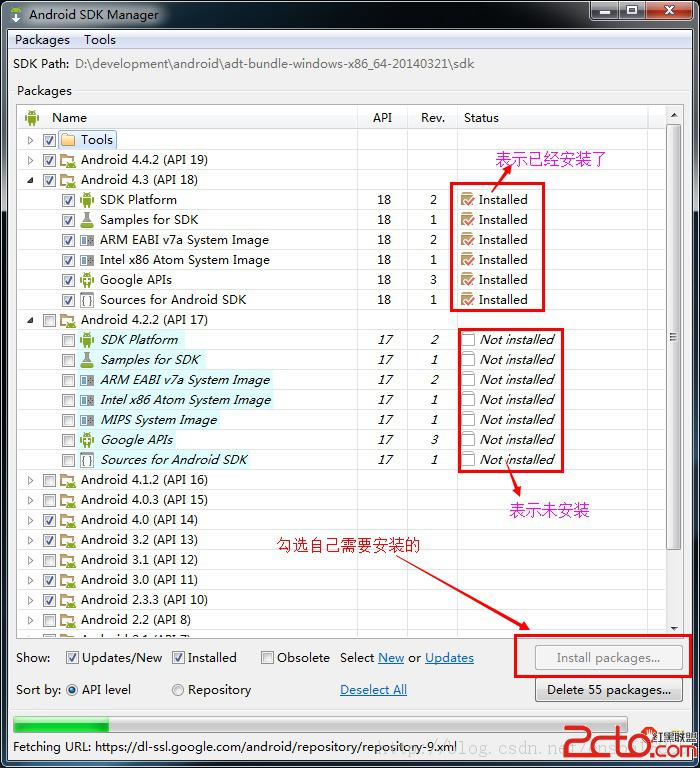Expand the Android 4.0.3 (API 15) node
This screenshot has width=700, height=768.
point(30,501)
